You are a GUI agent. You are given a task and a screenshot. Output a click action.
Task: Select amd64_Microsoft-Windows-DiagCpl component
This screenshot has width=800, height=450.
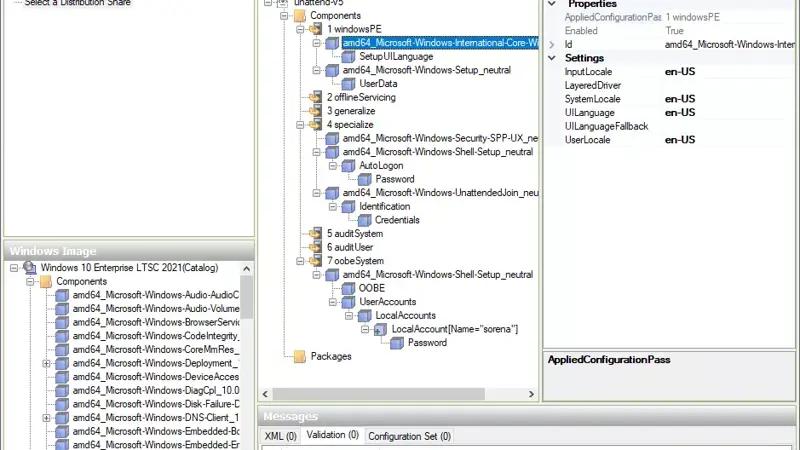(x=156, y=390)
